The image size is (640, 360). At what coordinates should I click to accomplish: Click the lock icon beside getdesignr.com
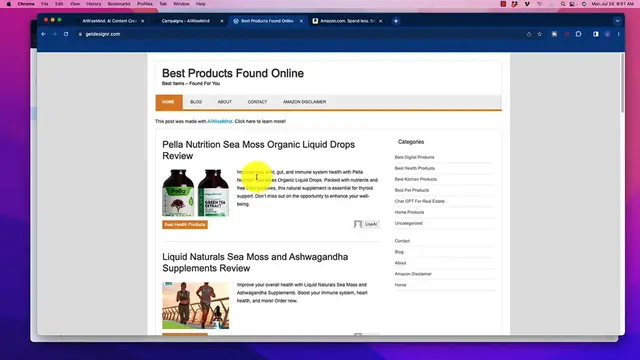[x=80, y=34]
